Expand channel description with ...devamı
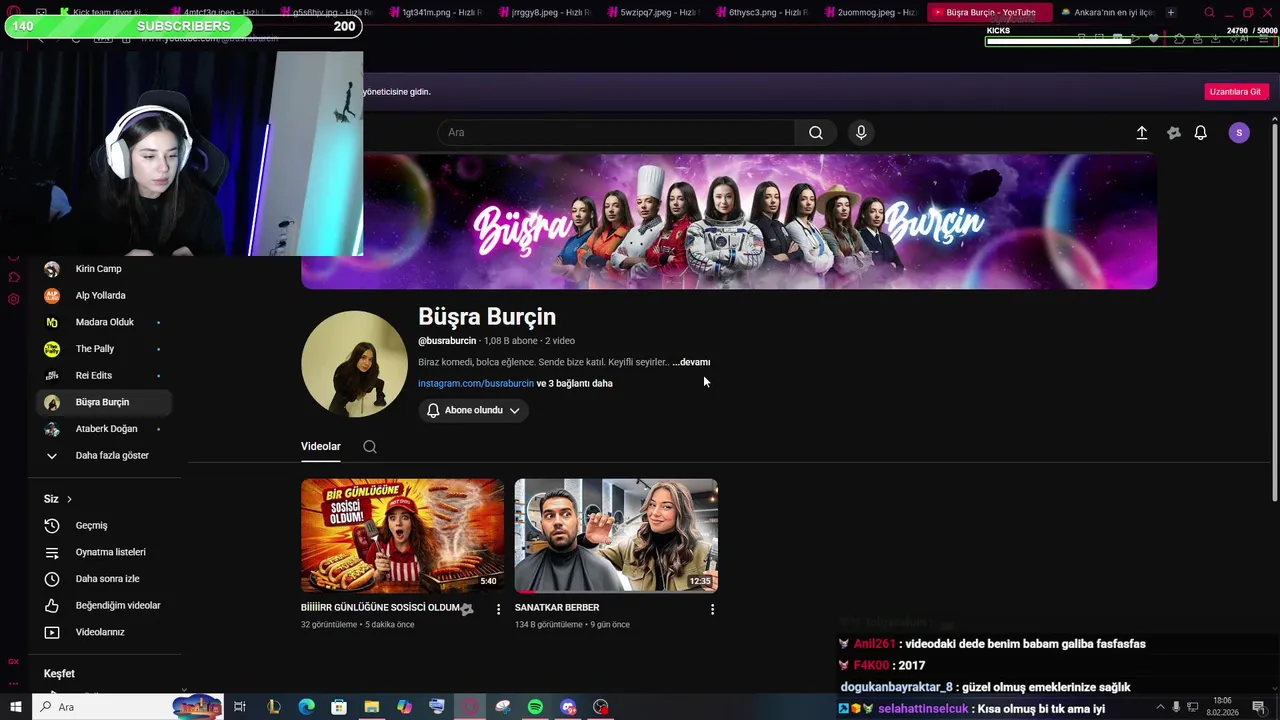This screenshot has height=720, width=1280. click(691, 362)
